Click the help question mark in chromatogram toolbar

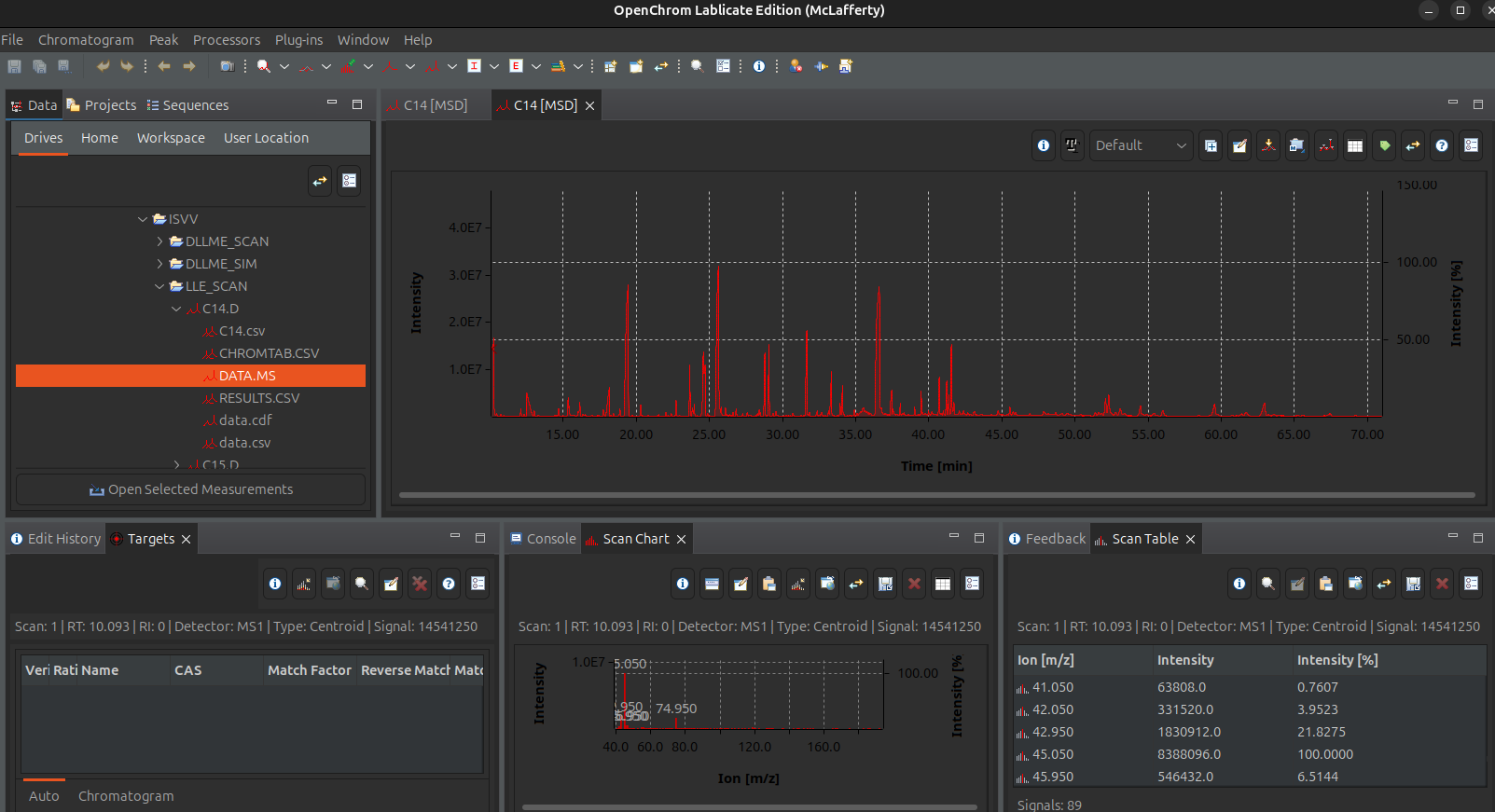[1442, 145]
